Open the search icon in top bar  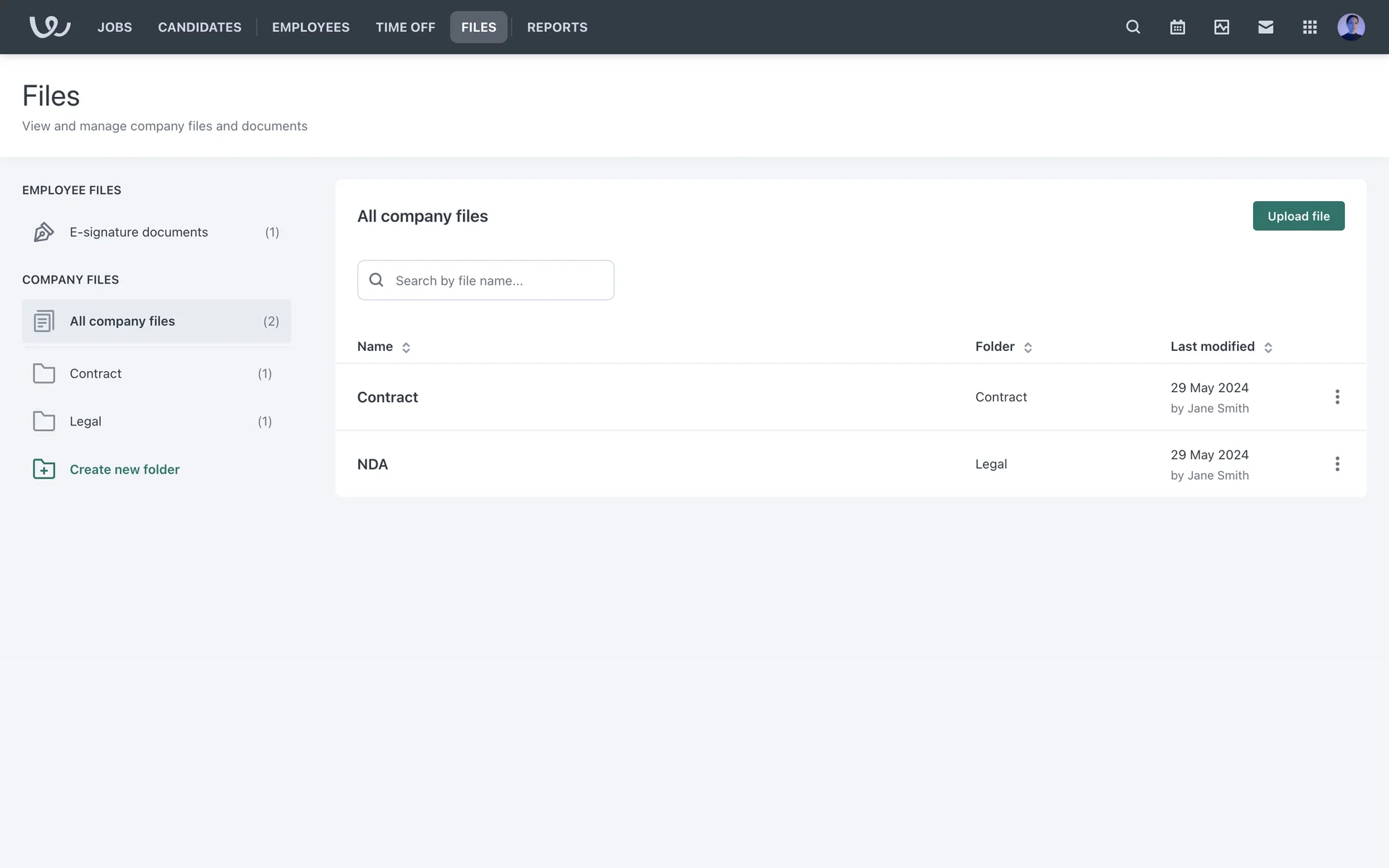(x=1133, y=27)
